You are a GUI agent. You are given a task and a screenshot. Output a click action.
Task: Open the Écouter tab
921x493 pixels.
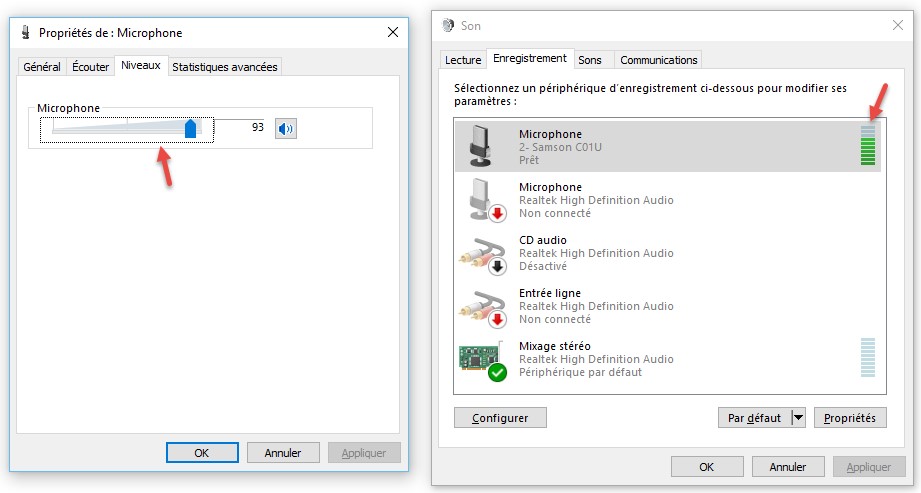91,67
